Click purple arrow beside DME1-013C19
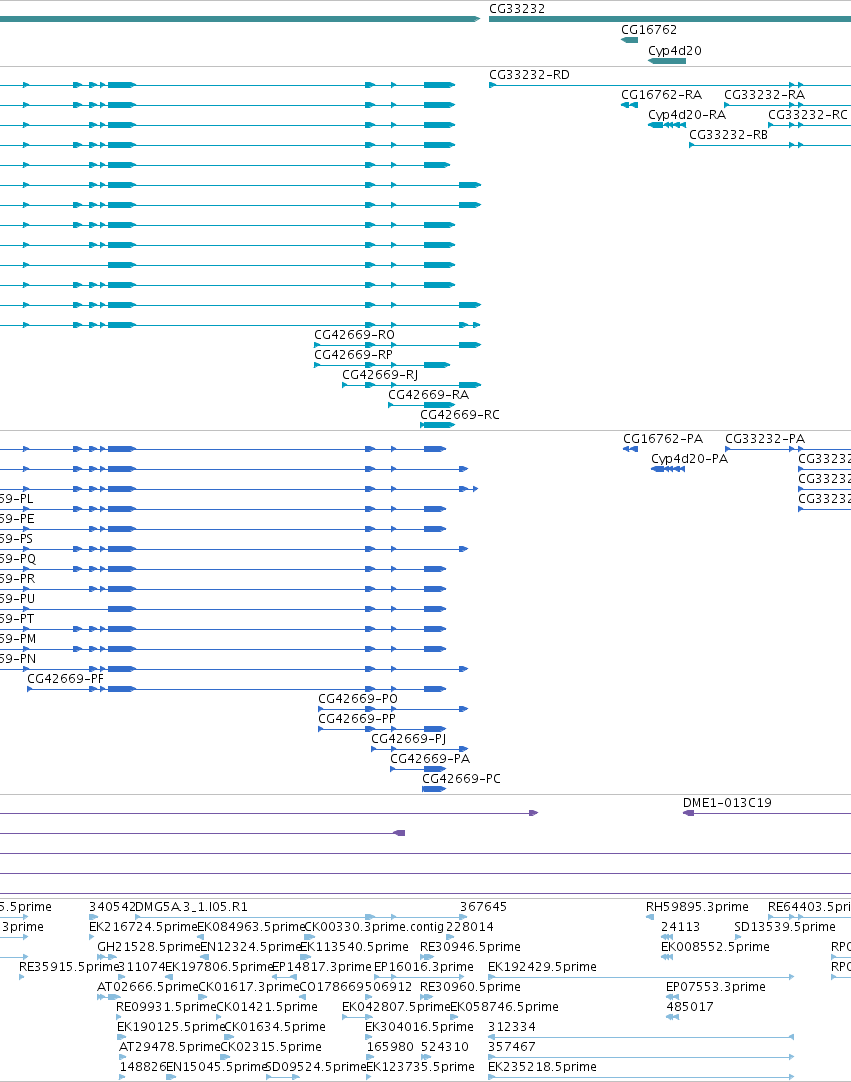The height and width of the screenshot is (1082, 851). 688,813
